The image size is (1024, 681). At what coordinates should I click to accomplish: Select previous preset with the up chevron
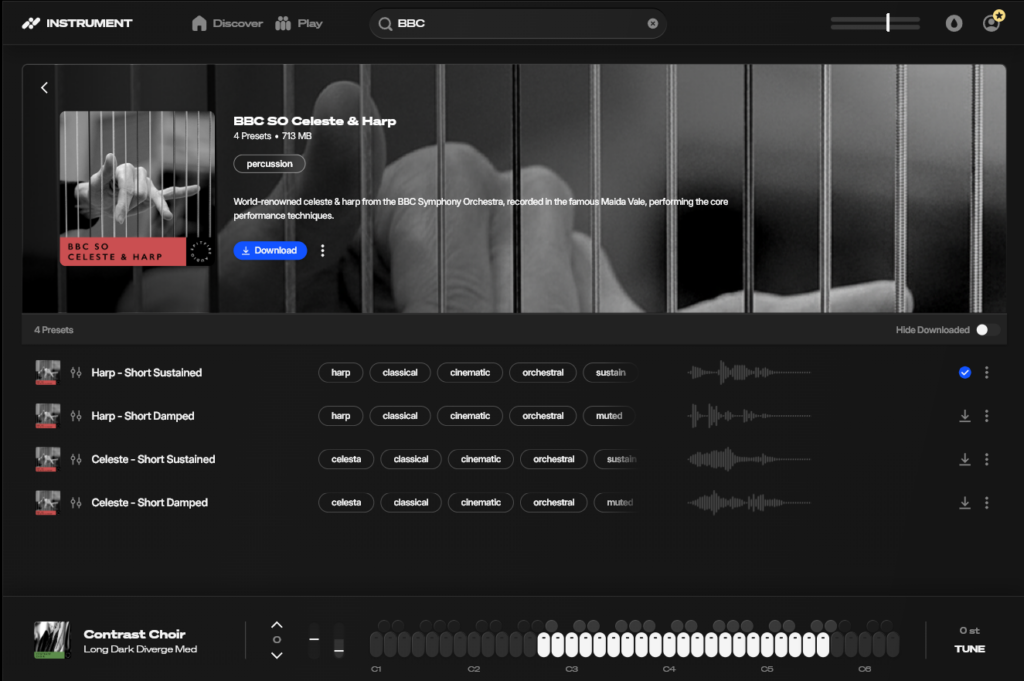(277, 625)
